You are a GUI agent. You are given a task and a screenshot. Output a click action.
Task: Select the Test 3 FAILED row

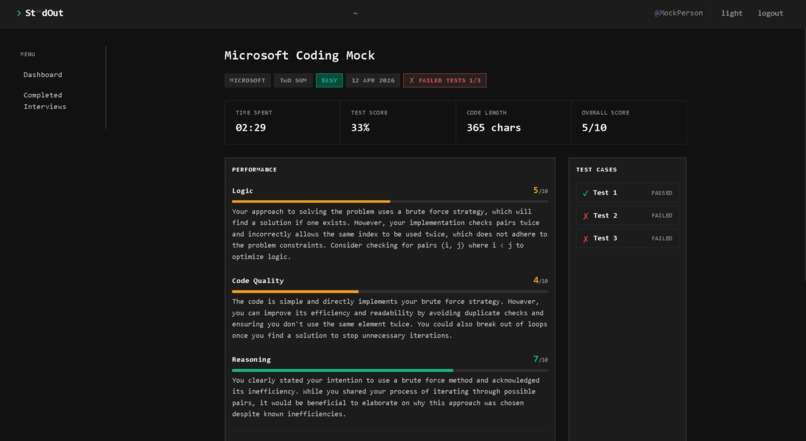pos(627,238)
